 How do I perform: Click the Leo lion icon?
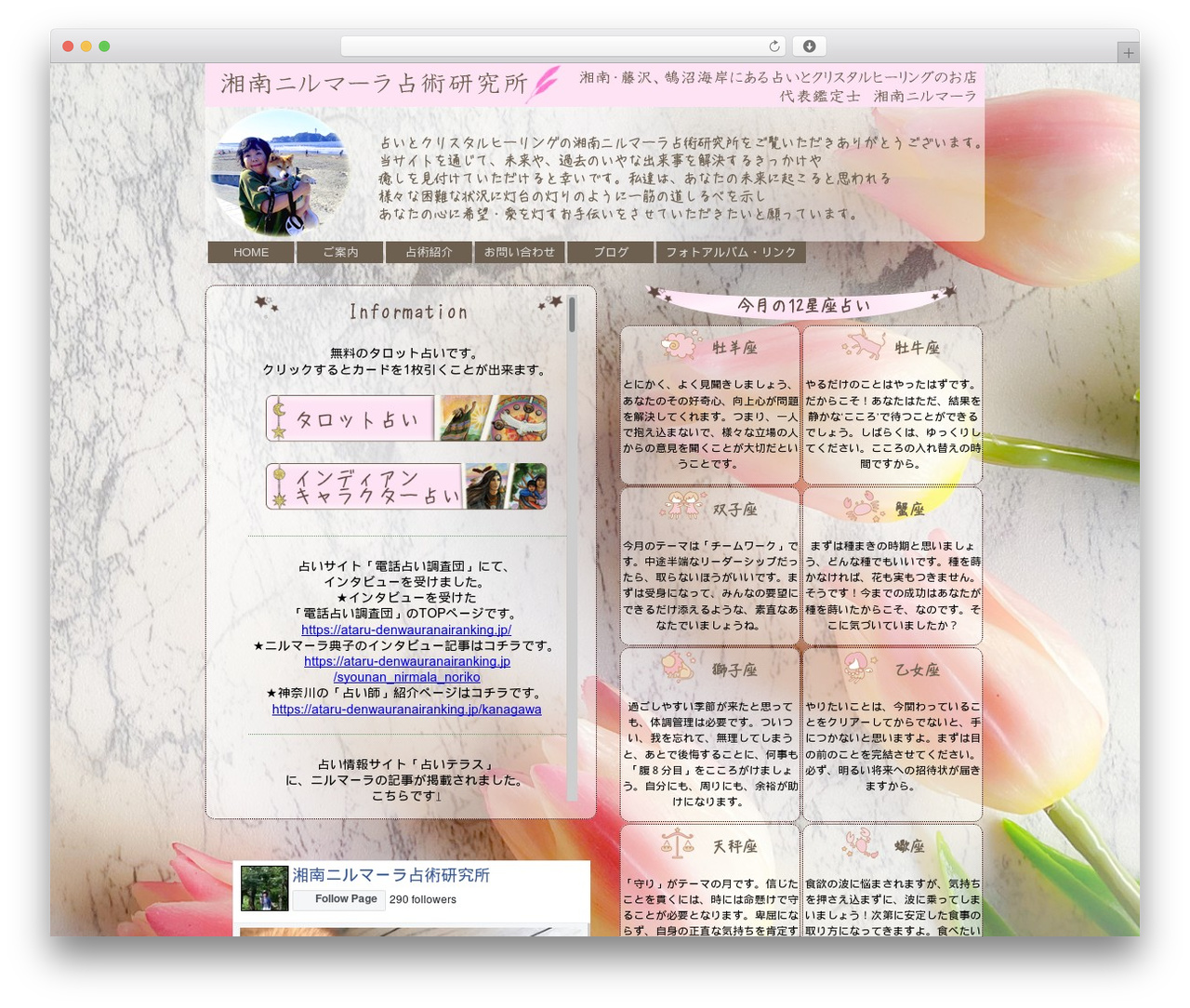679,668
